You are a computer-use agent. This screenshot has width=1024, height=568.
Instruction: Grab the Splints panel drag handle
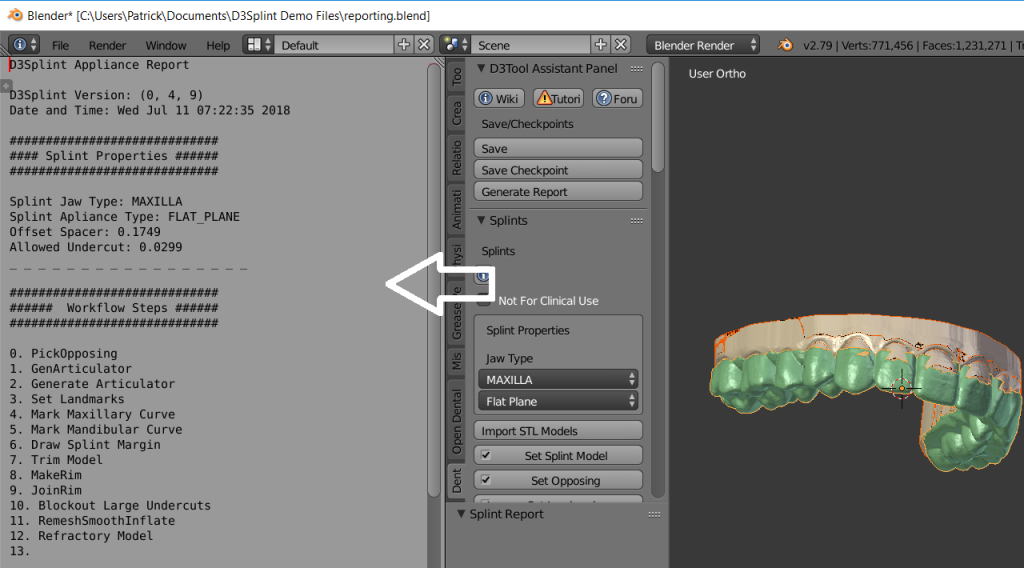[x=637, y=221]
